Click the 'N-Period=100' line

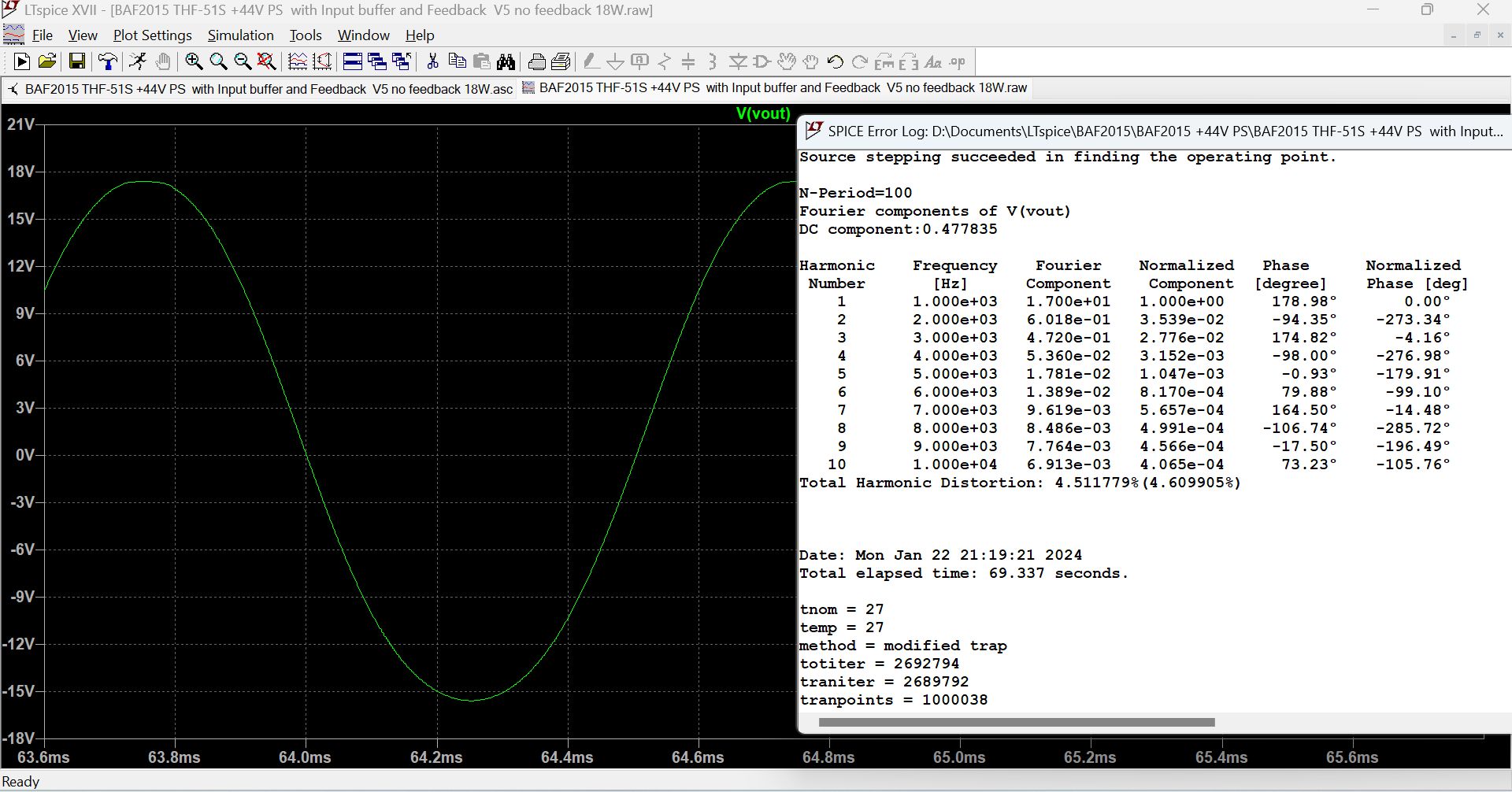[x=855, y=193]
